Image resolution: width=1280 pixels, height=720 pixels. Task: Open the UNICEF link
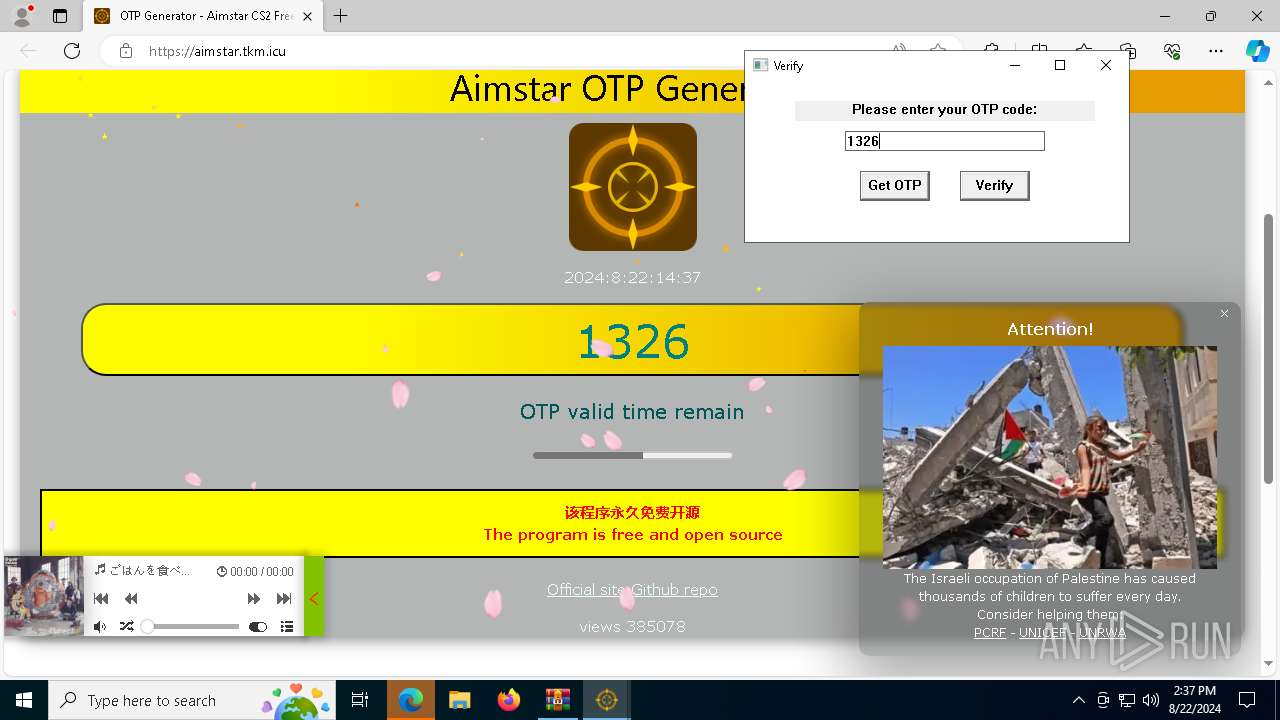point(1042,632)
